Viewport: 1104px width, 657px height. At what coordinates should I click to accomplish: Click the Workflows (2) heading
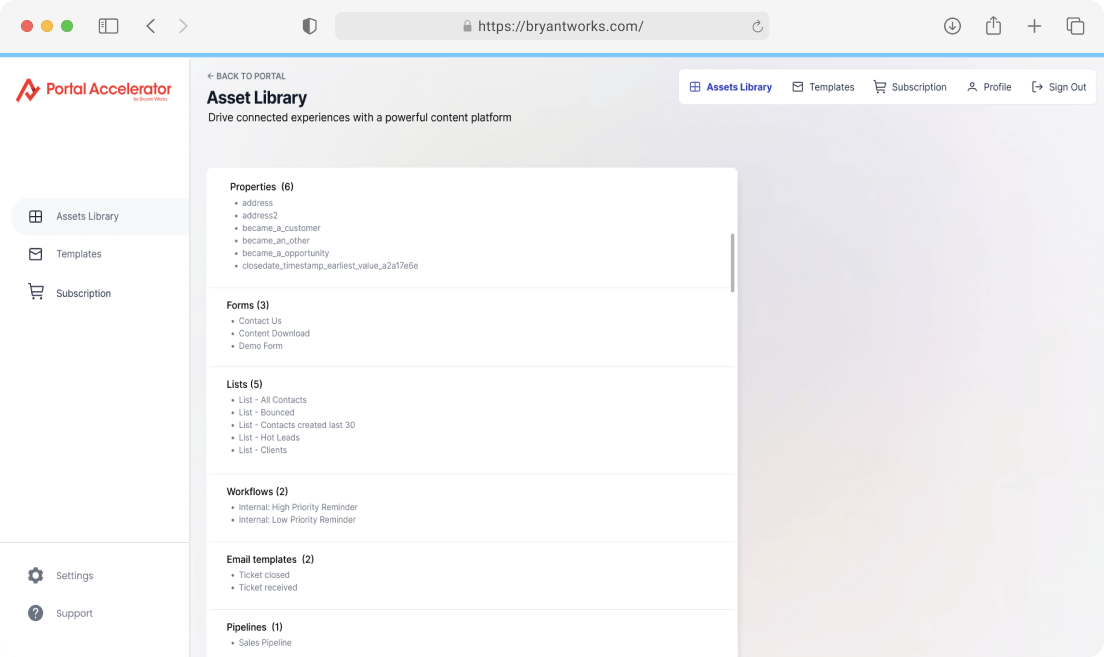pyautogui.click(x=257, y=492)
